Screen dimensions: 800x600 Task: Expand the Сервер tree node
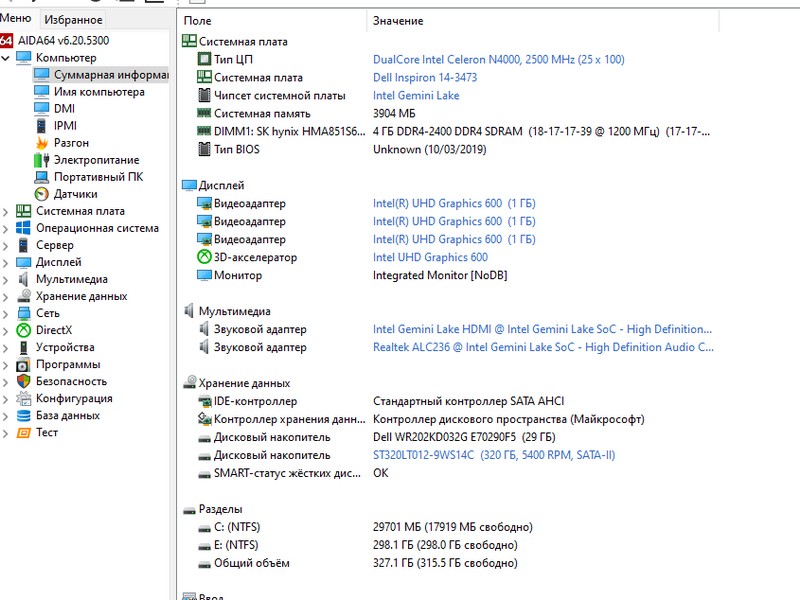coord(6,245)
